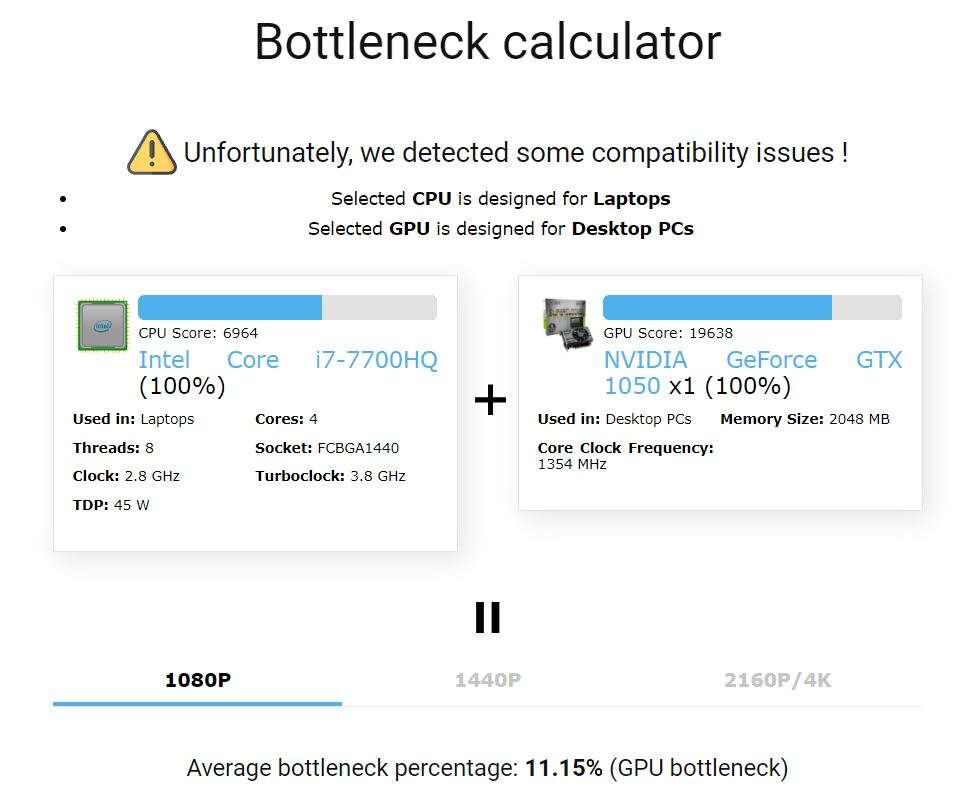Click the yellow warning triangle icon
Image resolution: width=966 pixels, height=796 pixels.
tap(152, 152)
